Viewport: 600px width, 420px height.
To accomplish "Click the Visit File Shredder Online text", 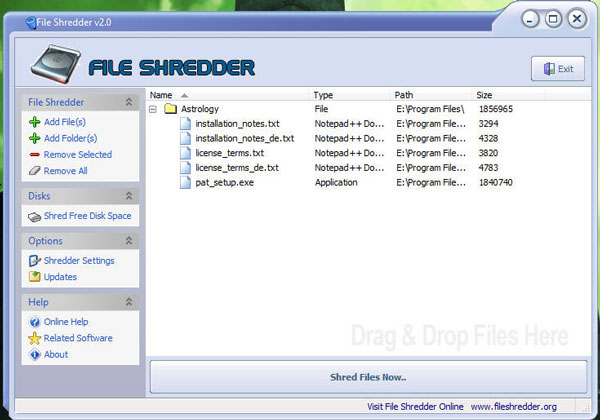I will tap(415, 407).
